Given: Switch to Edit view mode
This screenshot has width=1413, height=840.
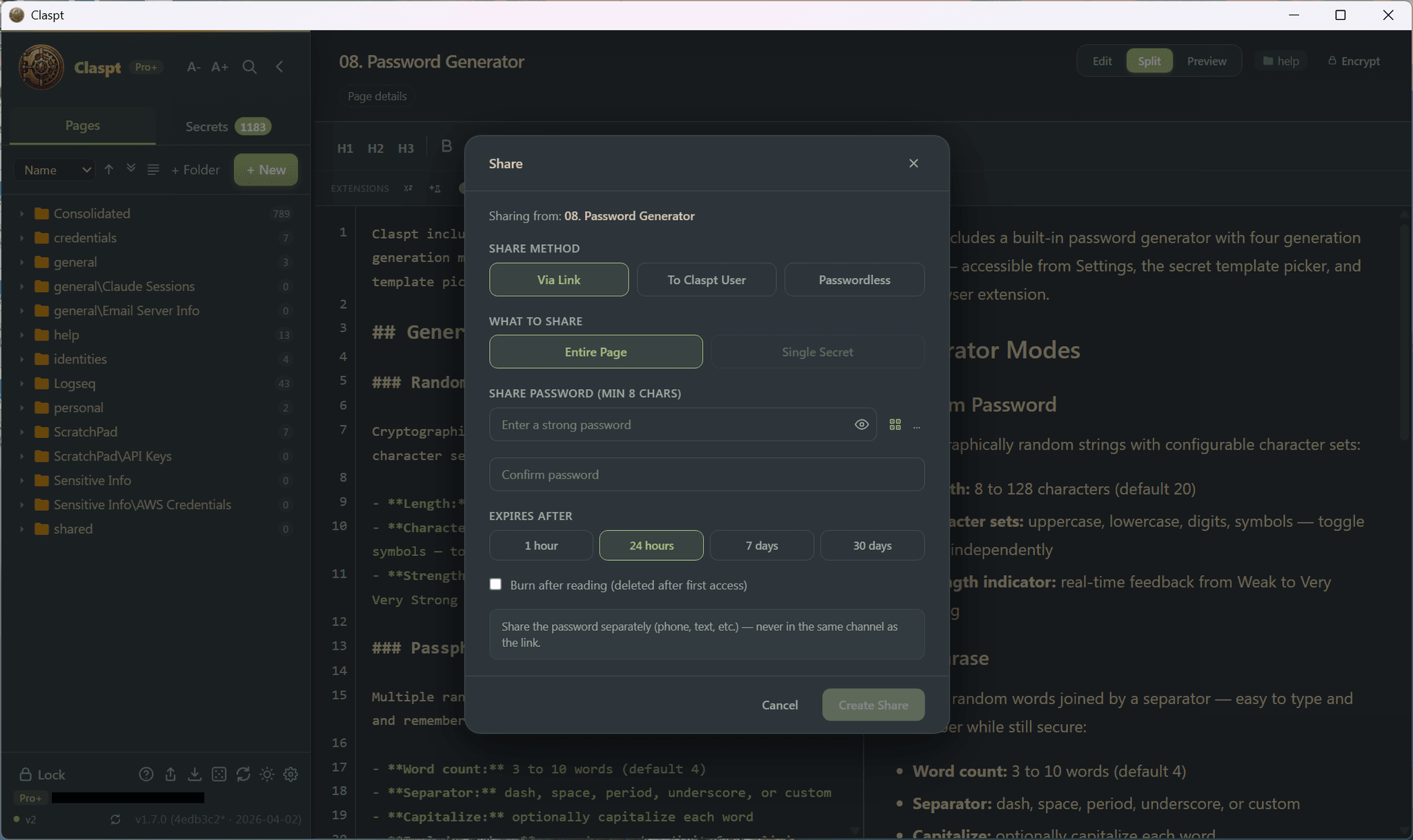Looking at the screenshot, I should coord(1102,61).
